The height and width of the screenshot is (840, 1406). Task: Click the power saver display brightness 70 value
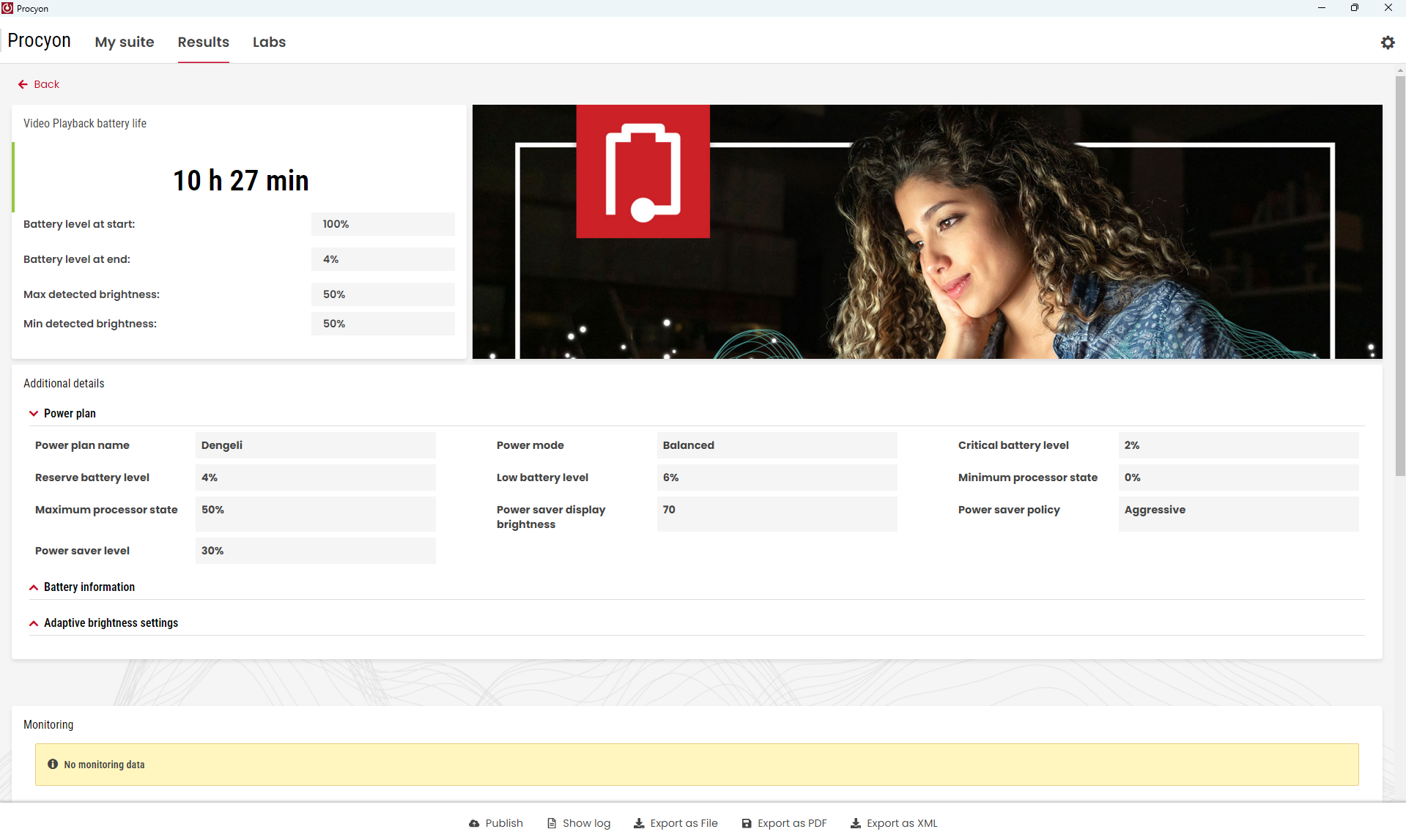777,514
